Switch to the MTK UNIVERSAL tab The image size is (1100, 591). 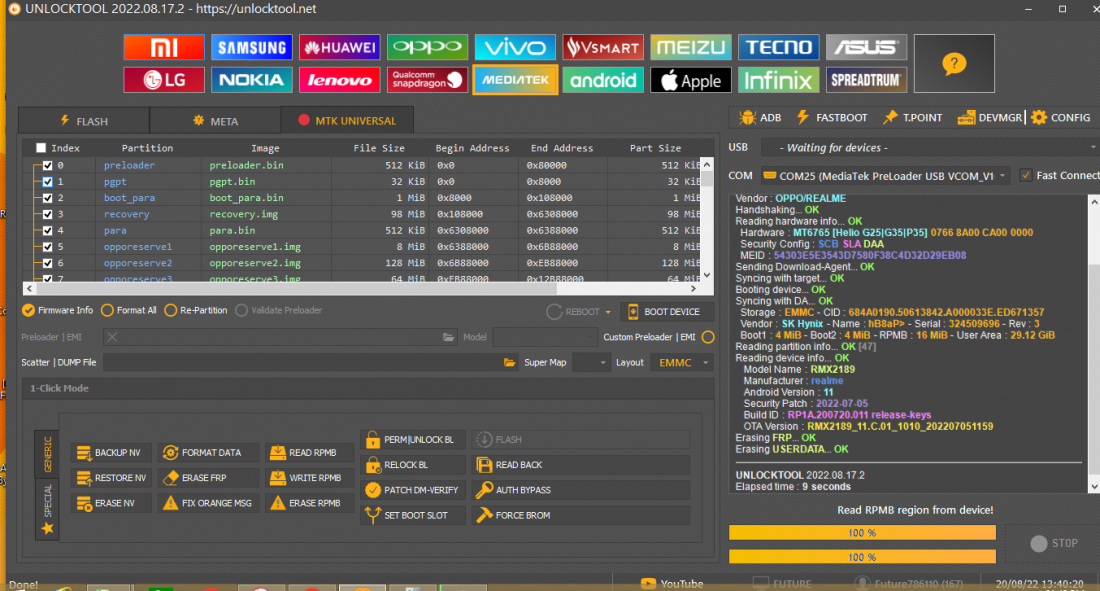[x=347, y=121]
